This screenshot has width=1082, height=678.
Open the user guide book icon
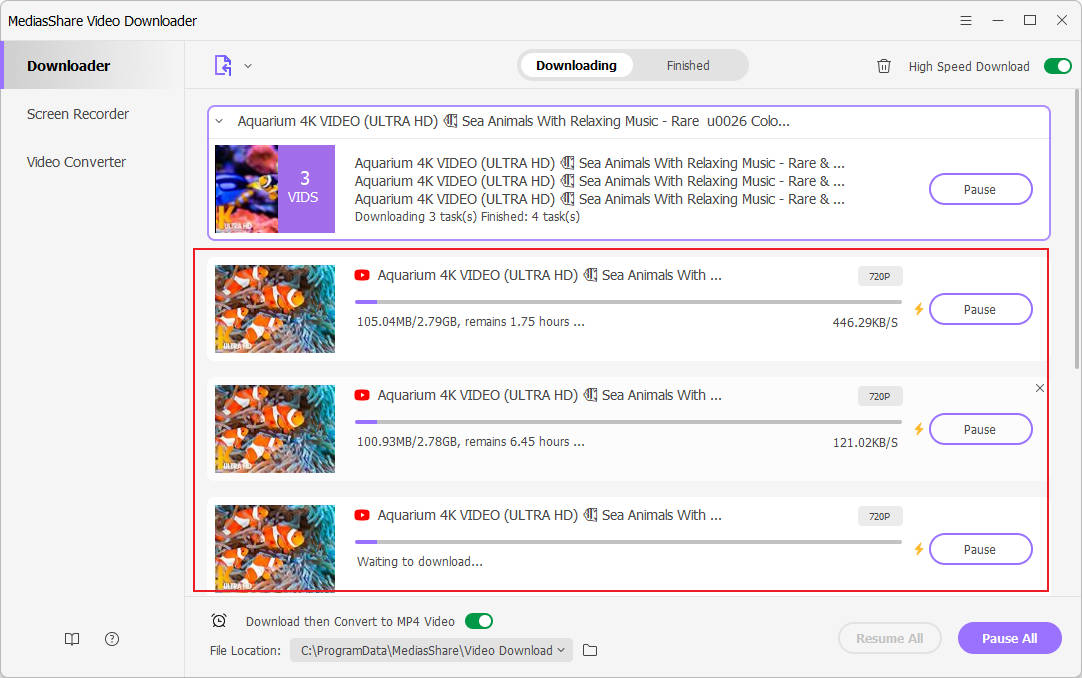pyautogui.click(x=71, y=639)
